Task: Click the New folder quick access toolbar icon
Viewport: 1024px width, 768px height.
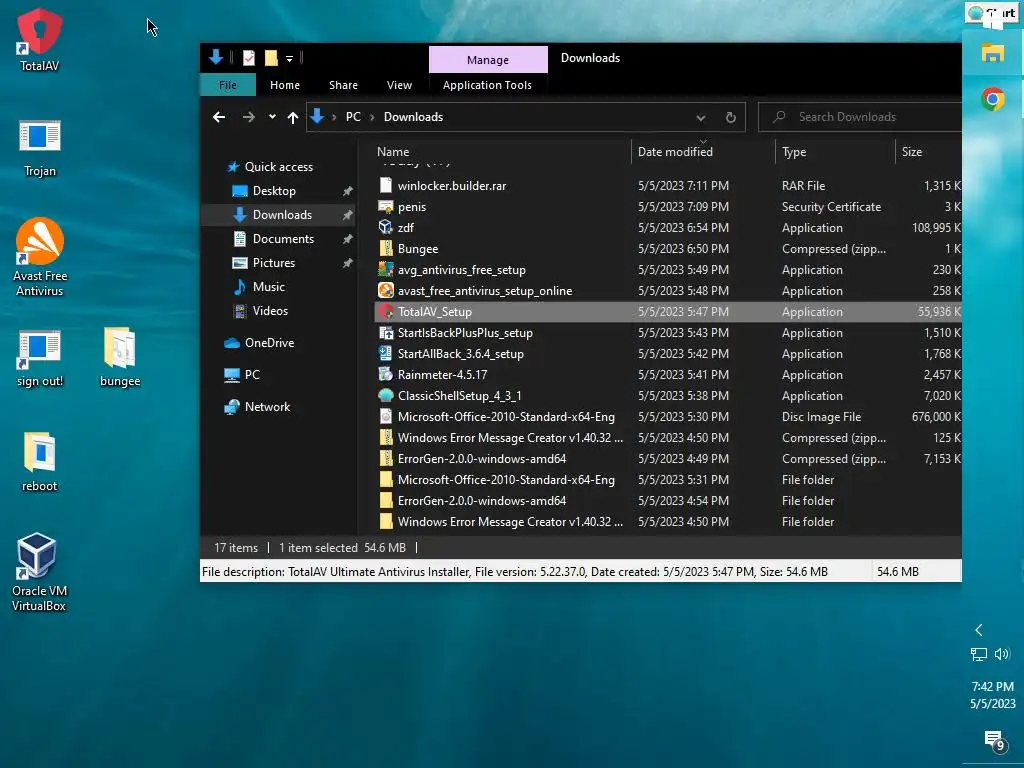Action: pos(271,58)
